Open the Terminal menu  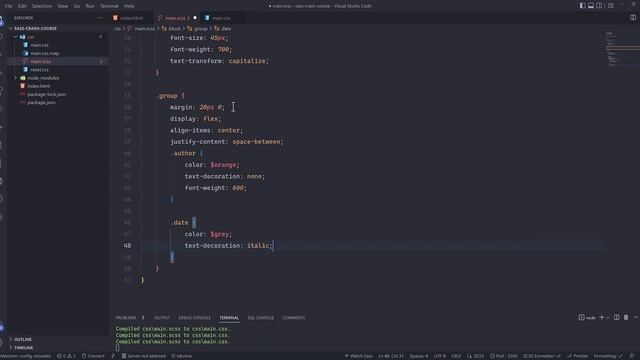pos(109,6)
